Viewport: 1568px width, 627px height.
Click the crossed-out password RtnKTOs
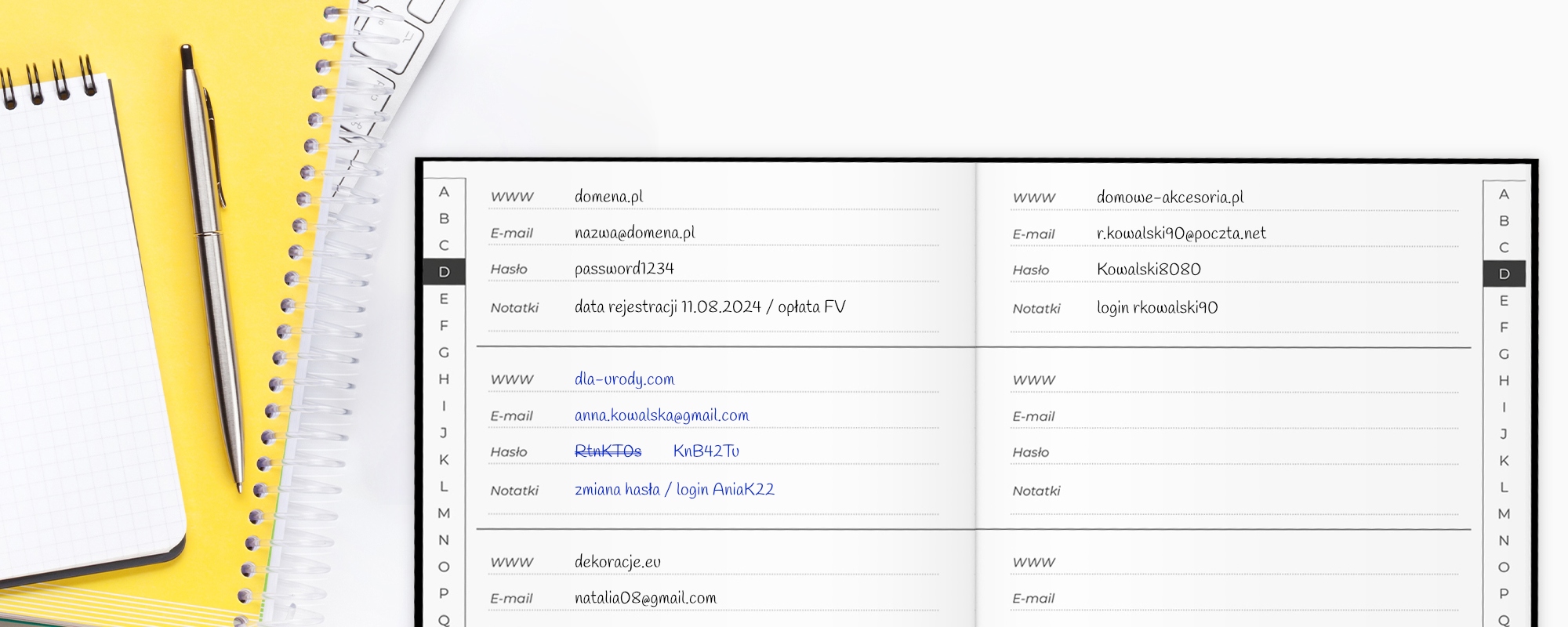[608, 451]
